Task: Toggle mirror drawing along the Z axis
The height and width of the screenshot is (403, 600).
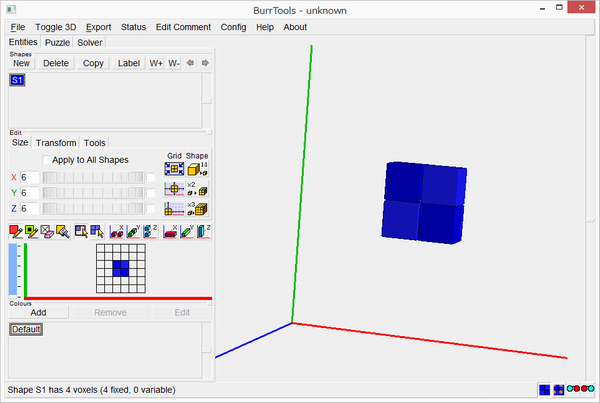Action: pos(150,232)
